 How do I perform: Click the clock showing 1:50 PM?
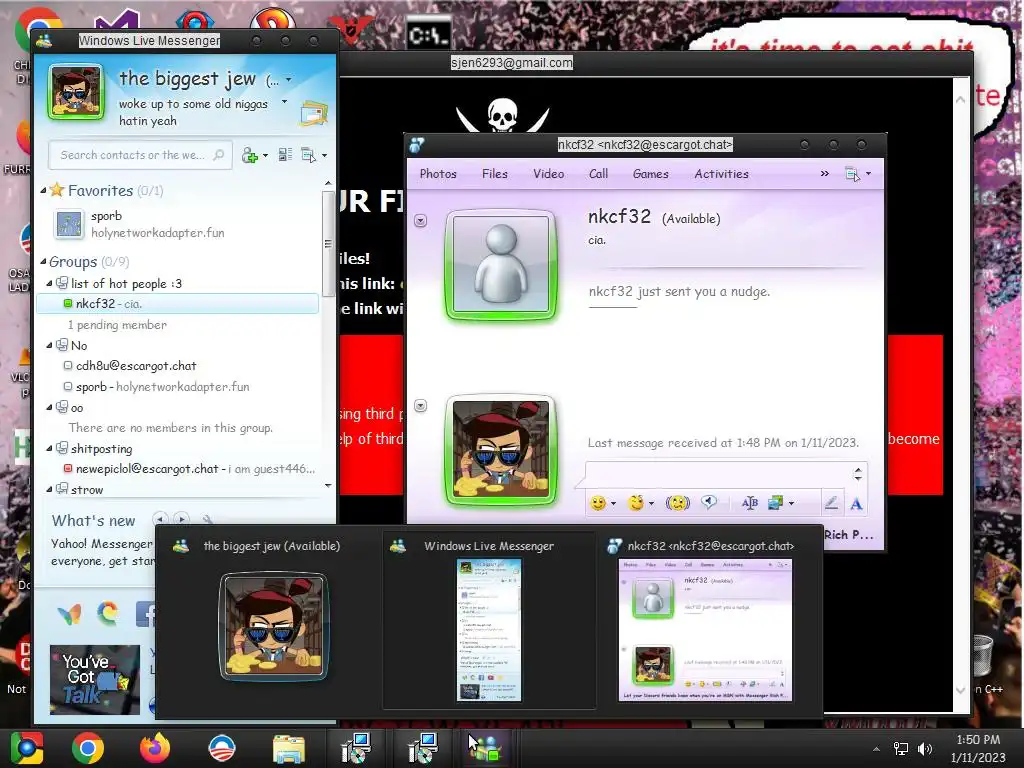(978, 739)
